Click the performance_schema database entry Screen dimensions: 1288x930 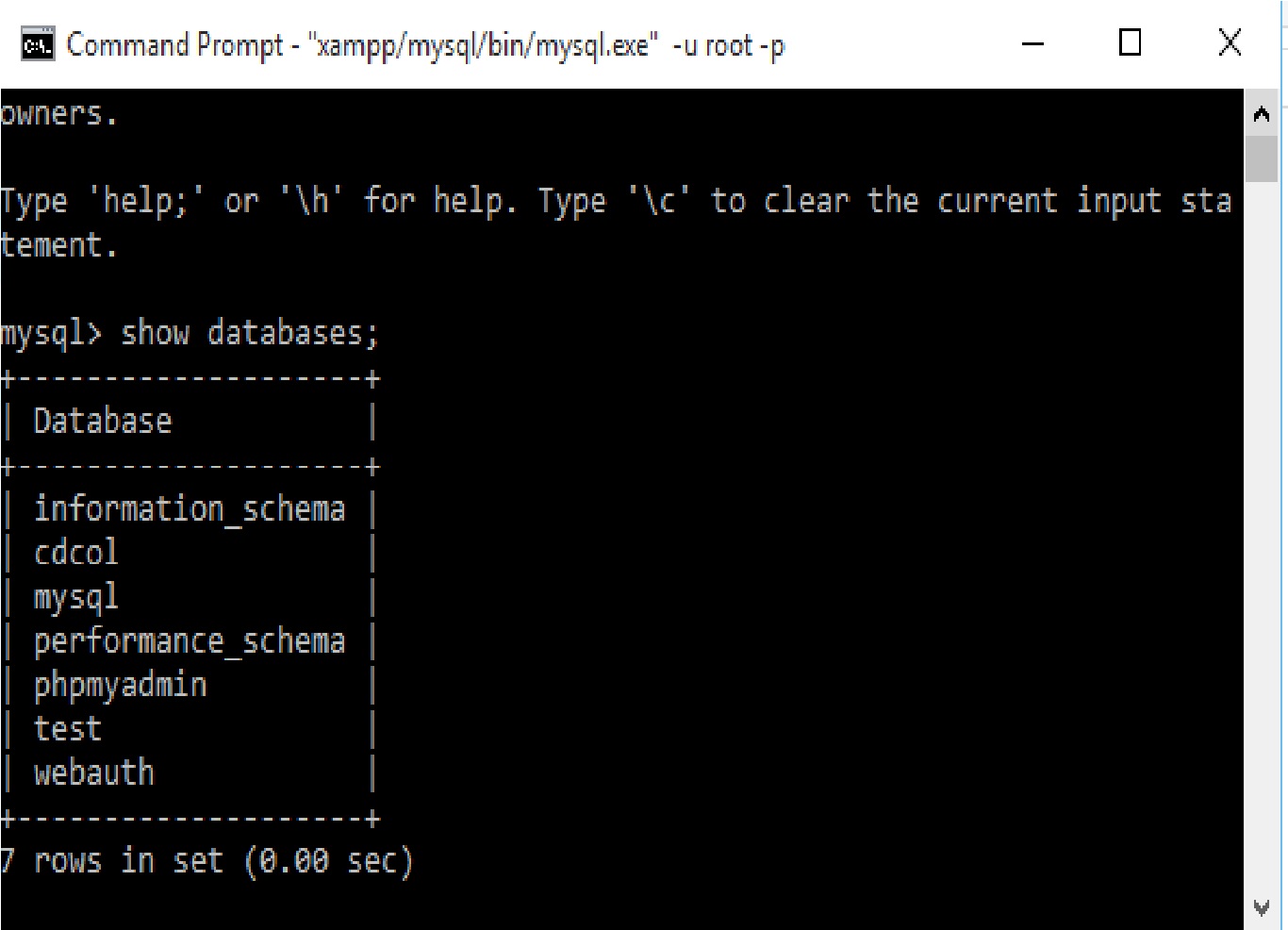[190, 639]
